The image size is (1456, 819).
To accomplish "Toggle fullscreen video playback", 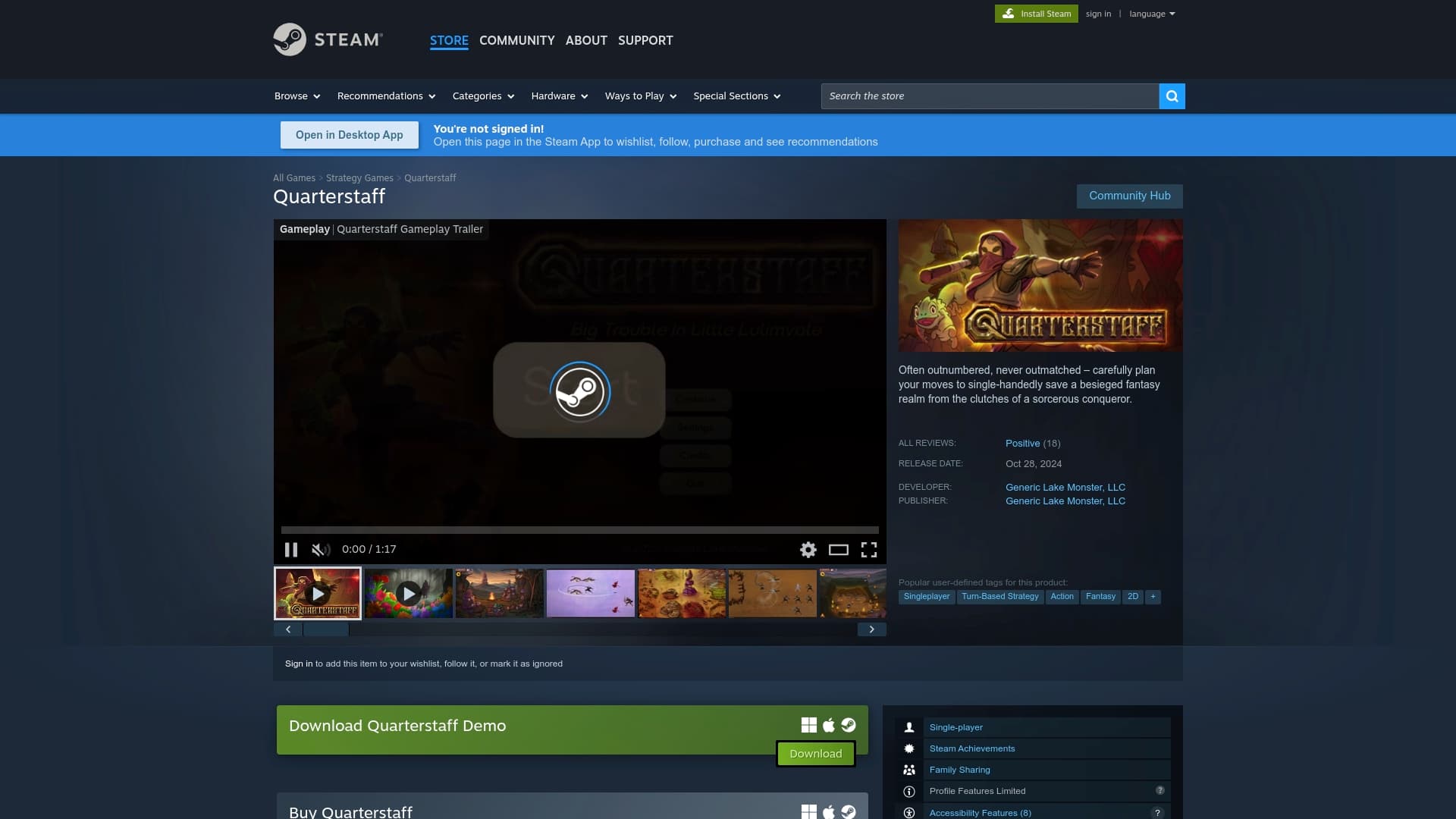I will click(869, 549).
